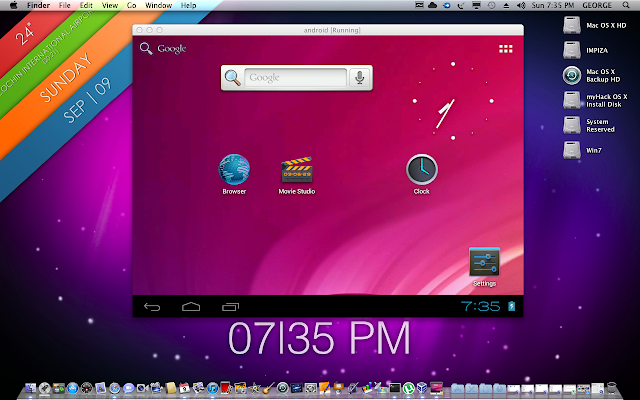Click the cloud icon in menu bar
640x400 pixels.
coord(432,5)
